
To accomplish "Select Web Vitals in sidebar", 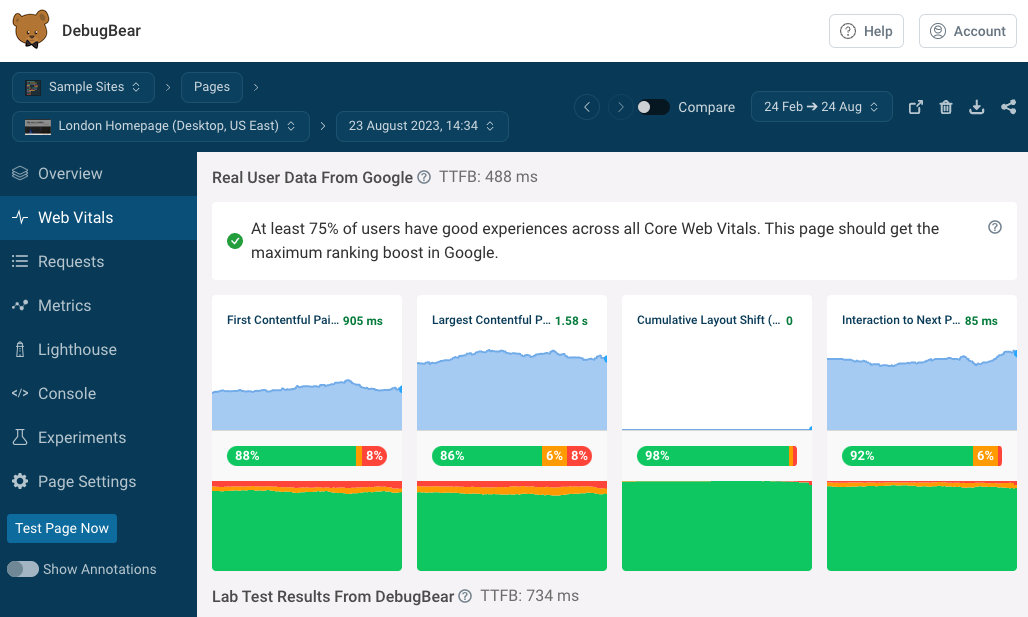I will [x=98, y=218].
